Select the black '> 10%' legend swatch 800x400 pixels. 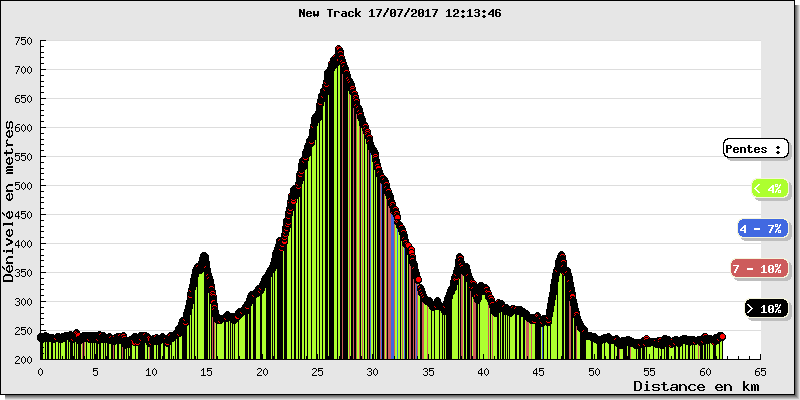point(765,309)
